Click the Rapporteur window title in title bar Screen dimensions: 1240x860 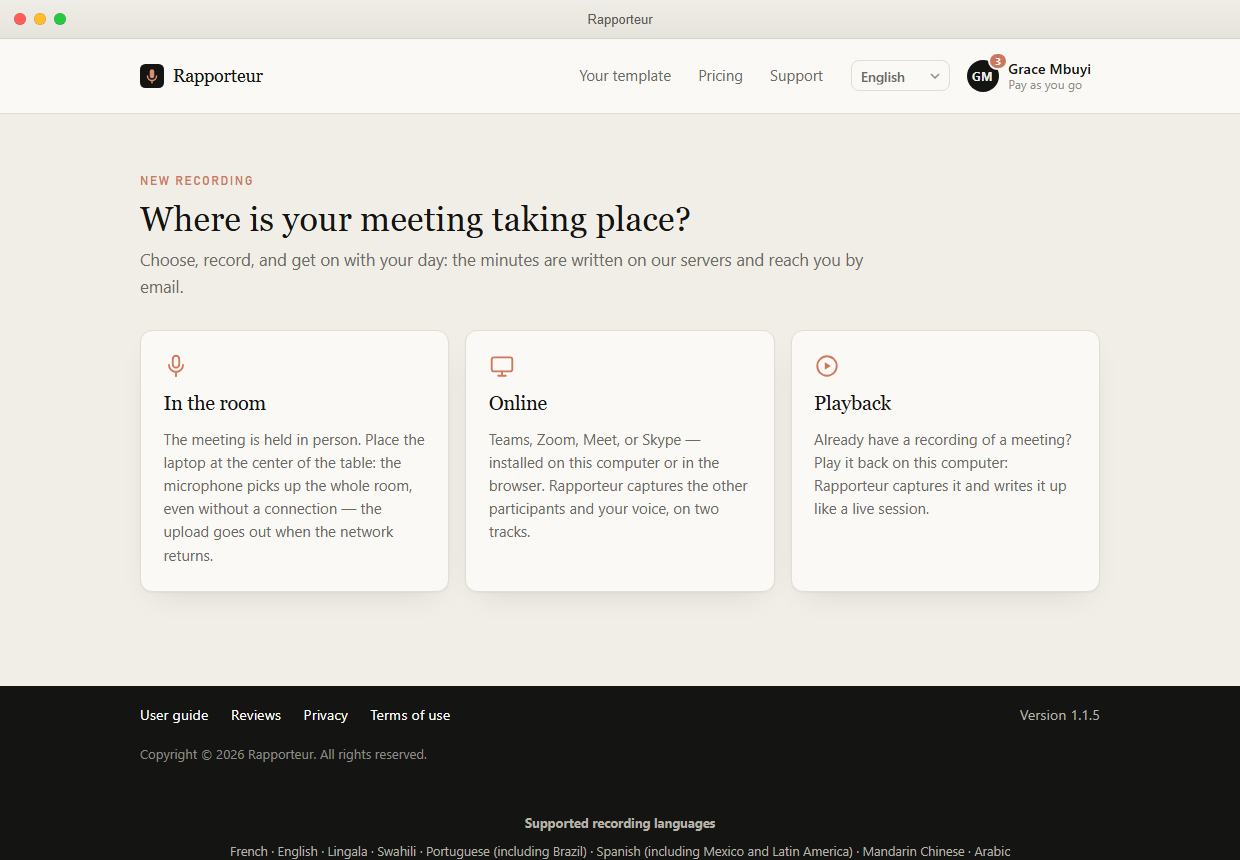coord(620,19)
